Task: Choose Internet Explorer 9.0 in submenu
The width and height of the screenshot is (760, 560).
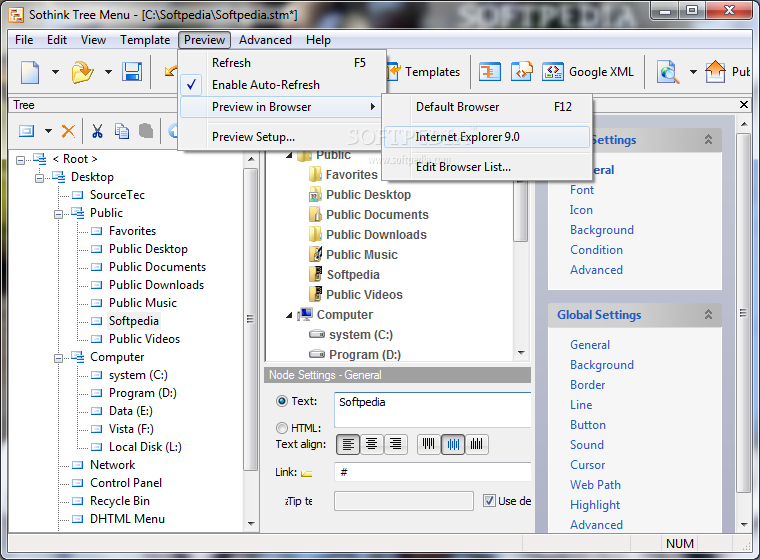Action: [x=487, y=137]
